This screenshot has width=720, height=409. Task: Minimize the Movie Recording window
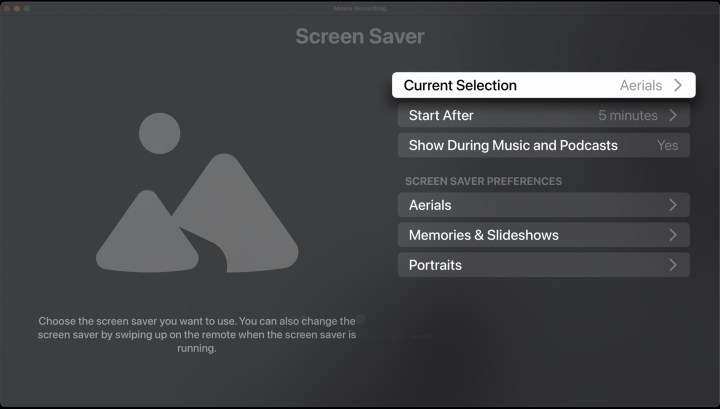click(18, 8)
